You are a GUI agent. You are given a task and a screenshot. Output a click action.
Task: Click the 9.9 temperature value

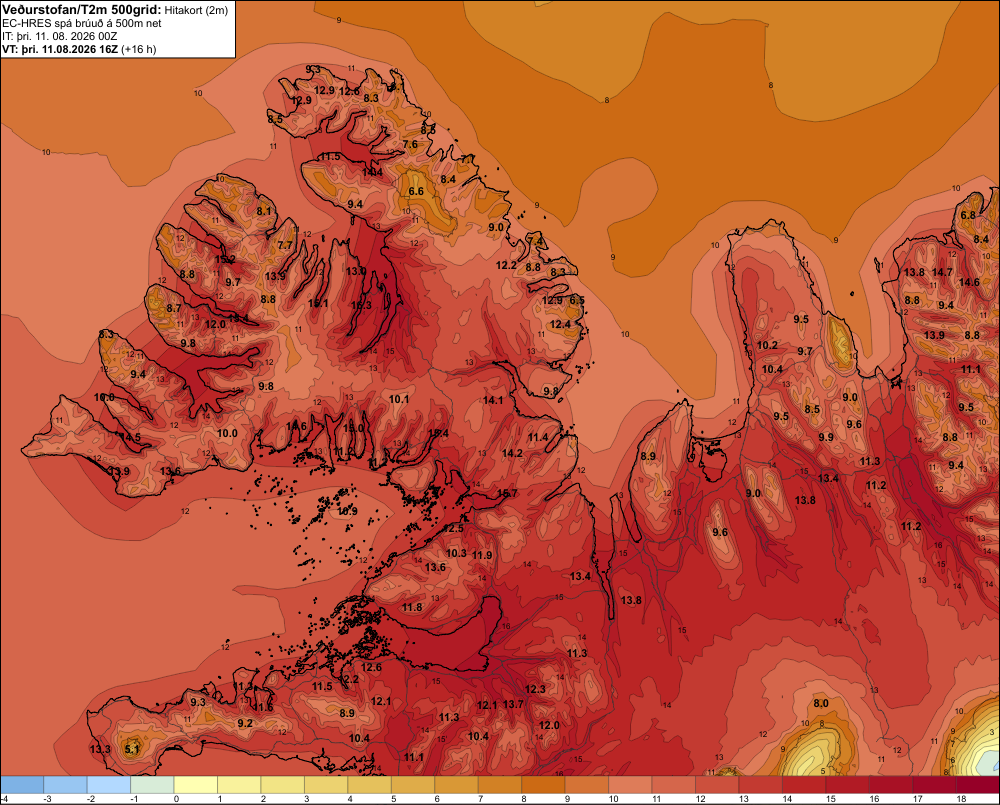pos(826,437)
